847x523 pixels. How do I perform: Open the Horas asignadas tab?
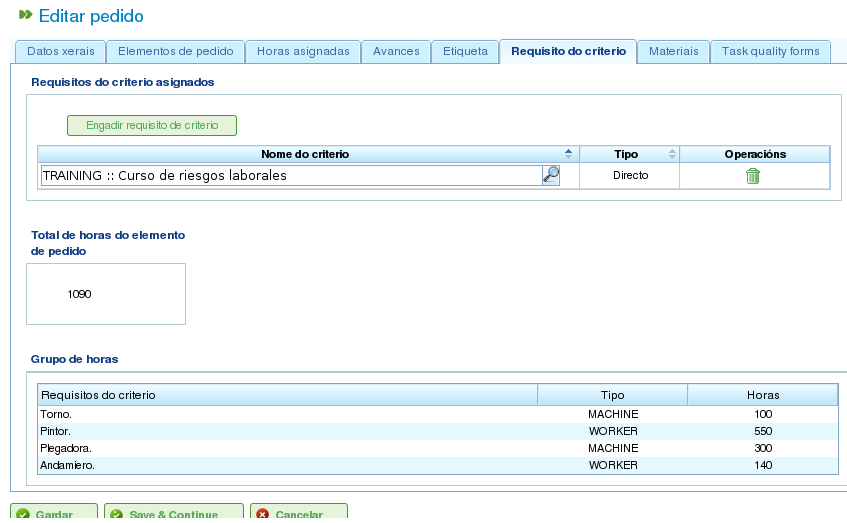pos(303,51)
